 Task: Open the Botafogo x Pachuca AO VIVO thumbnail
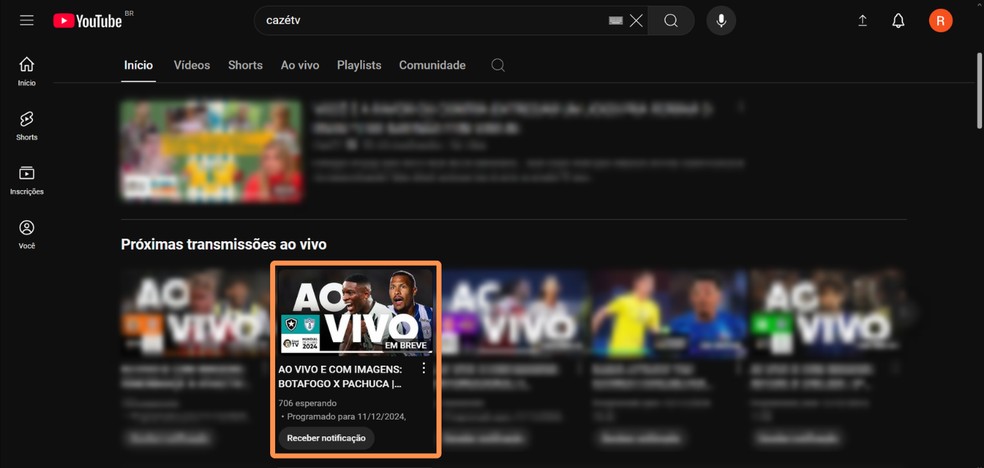pyautogui.click(x=356, y=311)
